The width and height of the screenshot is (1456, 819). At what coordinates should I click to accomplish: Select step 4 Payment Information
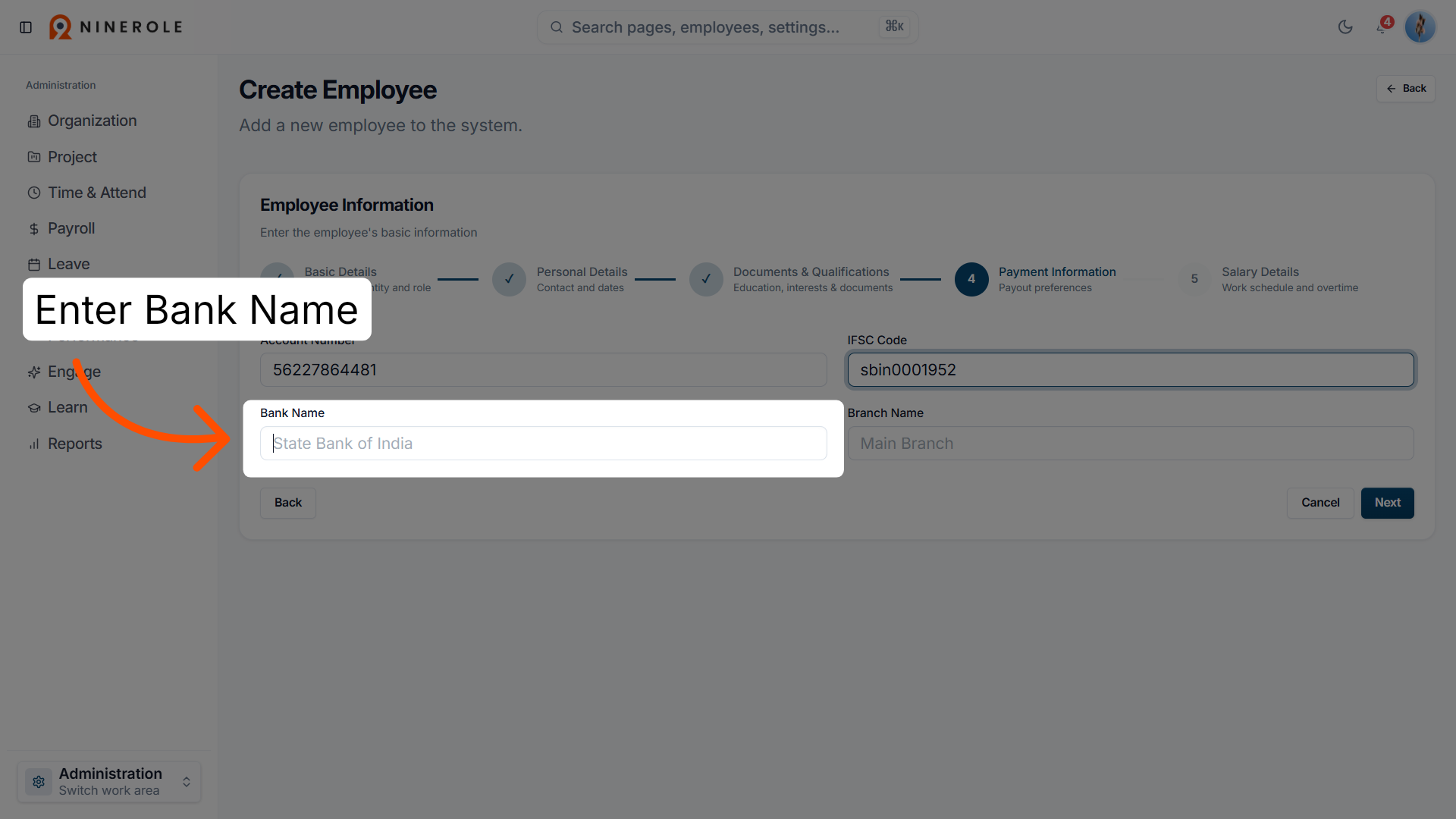(971, 279)
